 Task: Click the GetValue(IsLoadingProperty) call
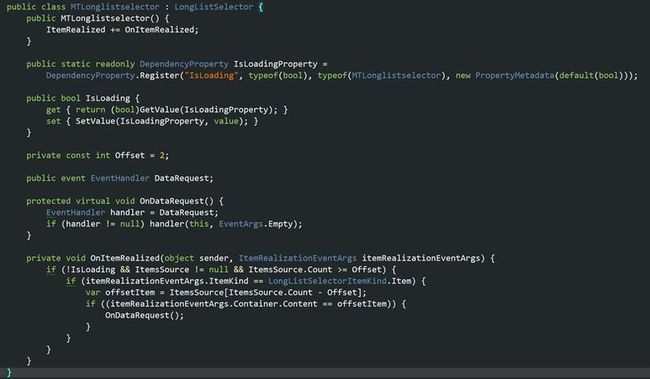click(206, 109)
